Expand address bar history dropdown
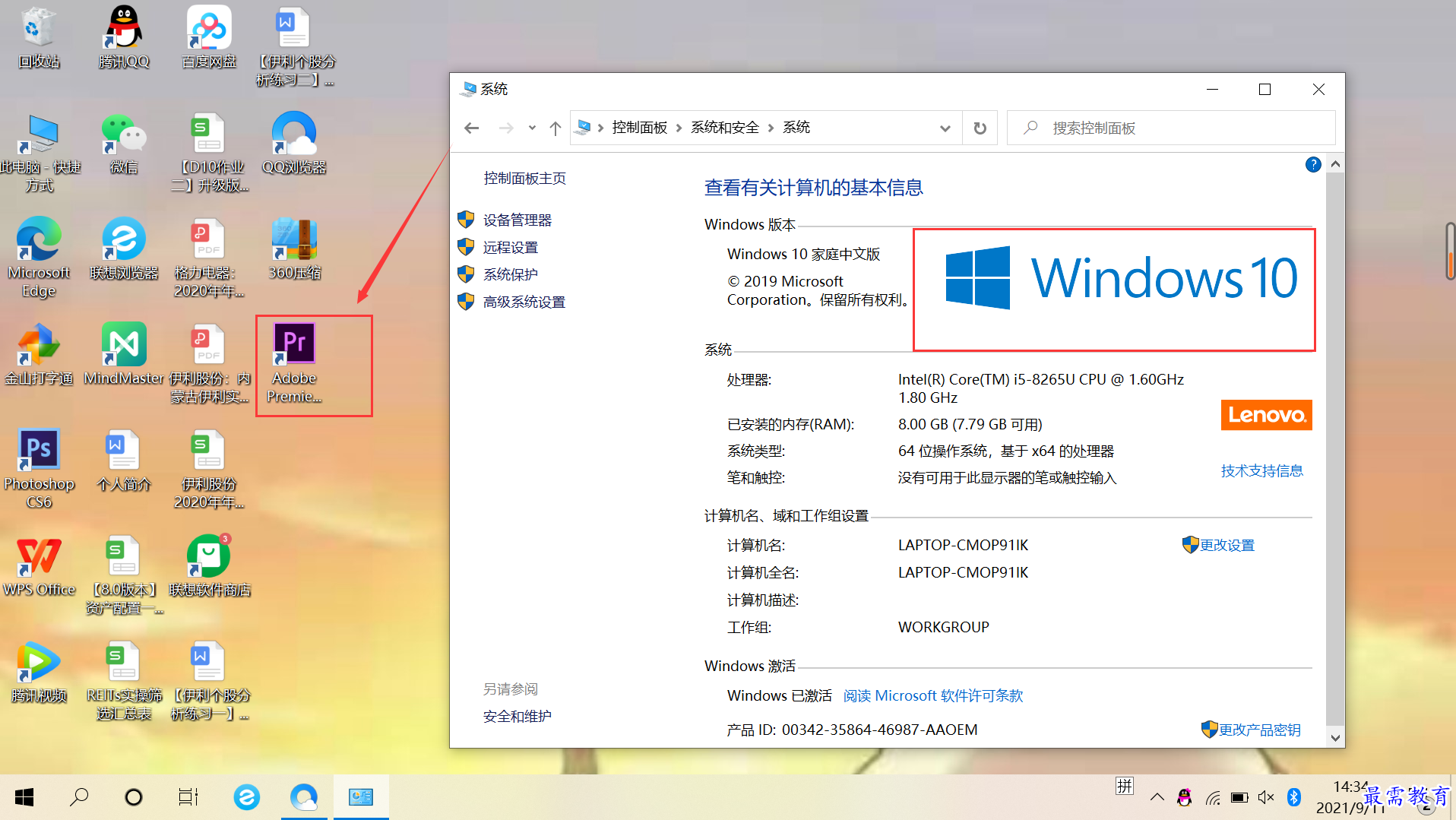This screenshot has width=1456, height=820. (x=945, y=128)
